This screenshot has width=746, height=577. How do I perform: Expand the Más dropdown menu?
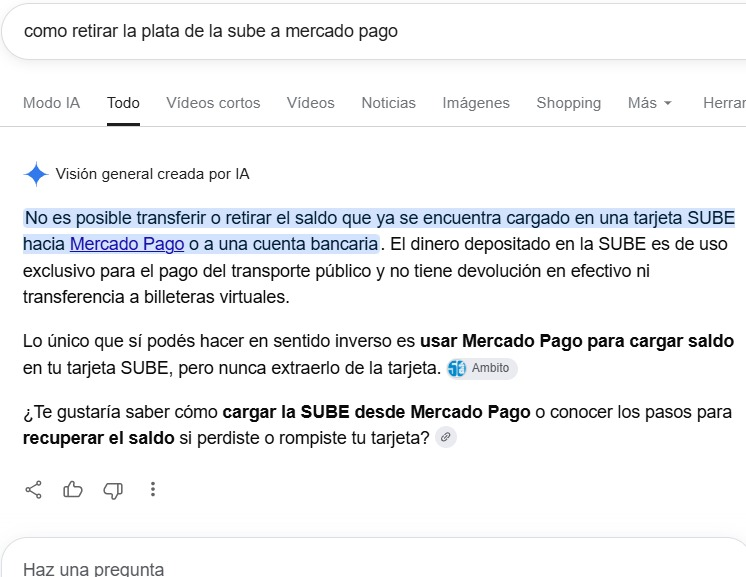pyautogui.click(x=649, y=103)
